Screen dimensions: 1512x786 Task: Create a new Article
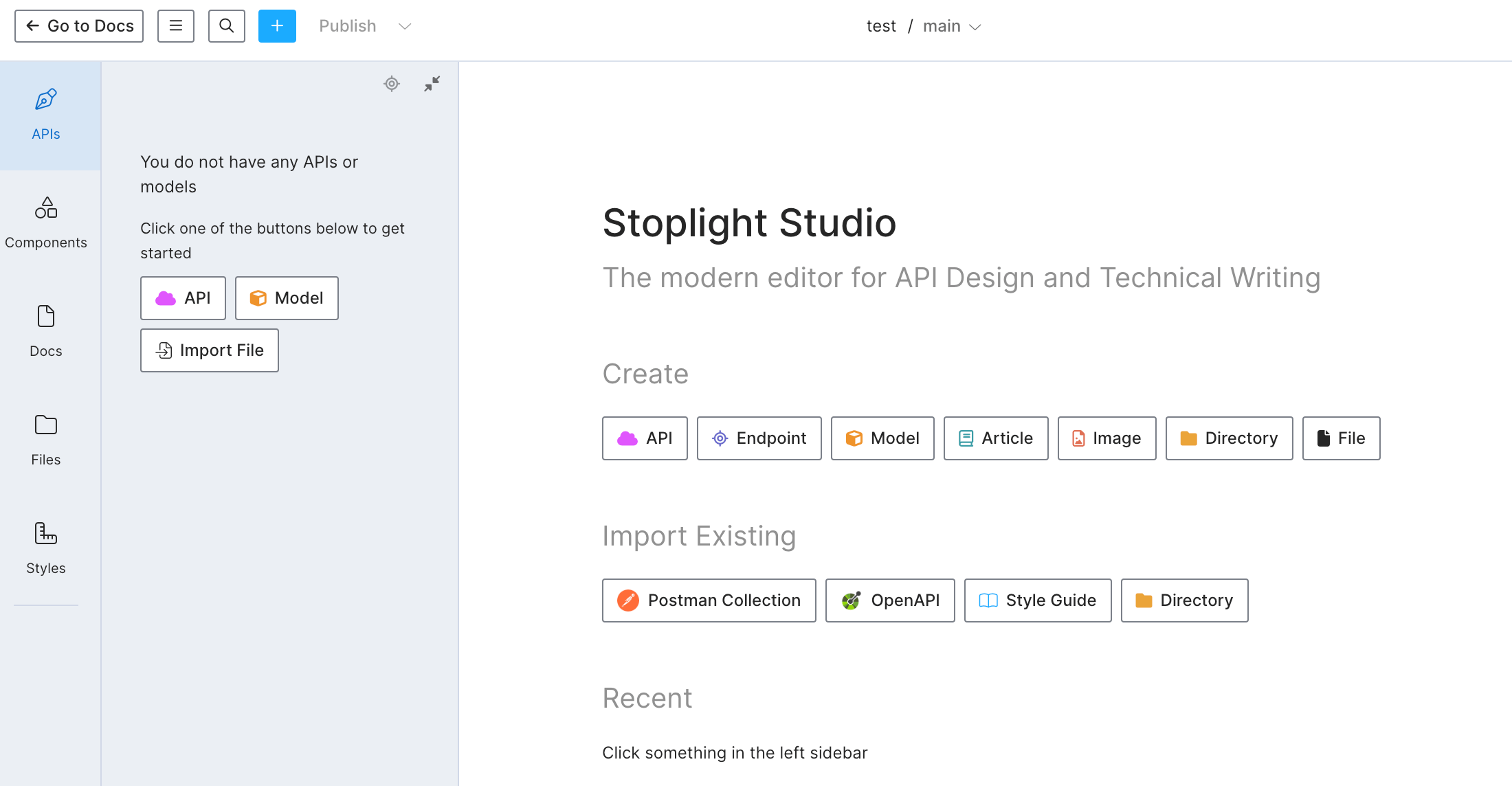click(996, 438)
